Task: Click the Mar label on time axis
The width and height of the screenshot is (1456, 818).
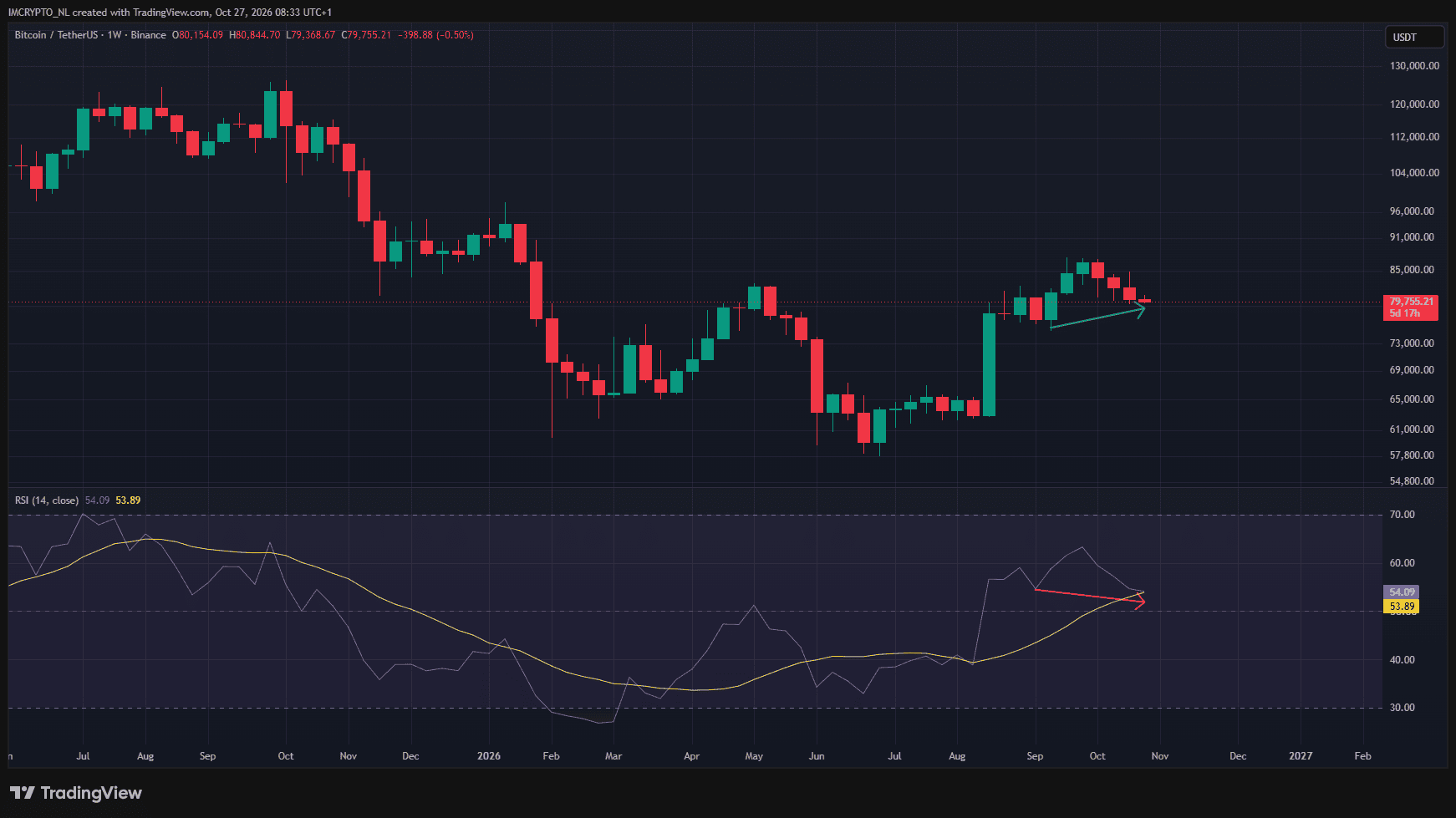Action: tap(613, 756)
